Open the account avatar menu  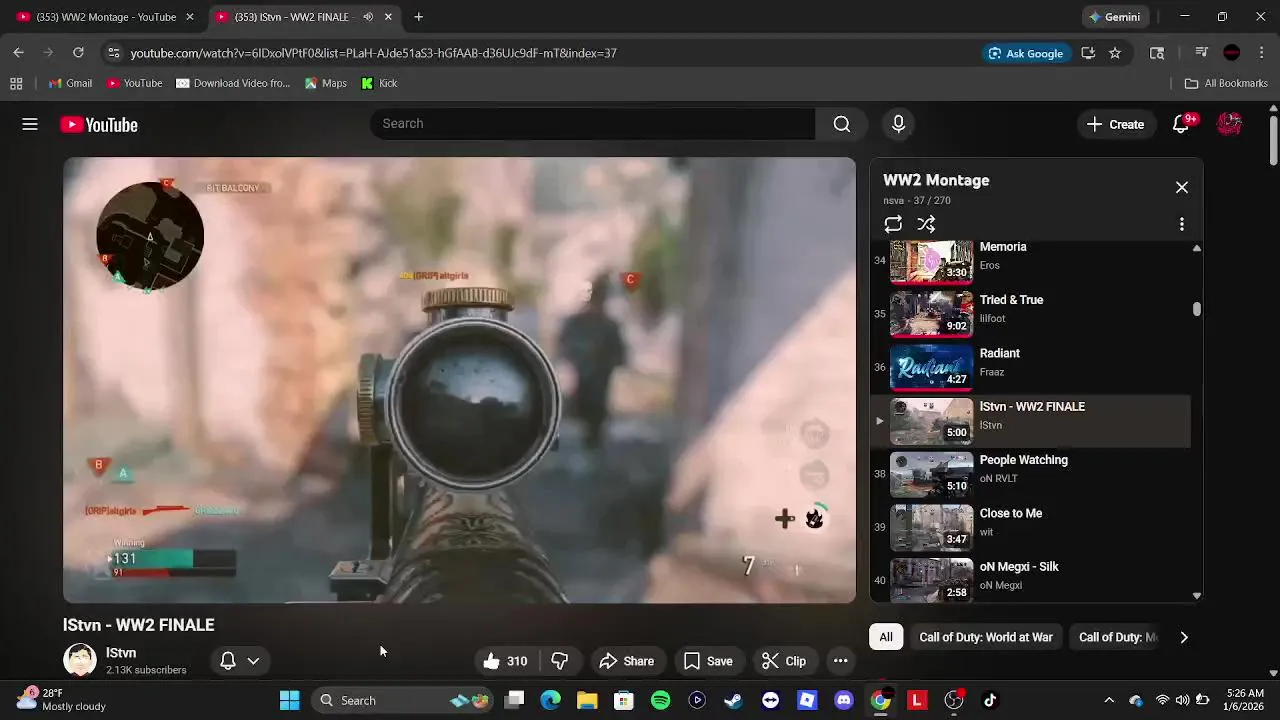point(1229,124)
